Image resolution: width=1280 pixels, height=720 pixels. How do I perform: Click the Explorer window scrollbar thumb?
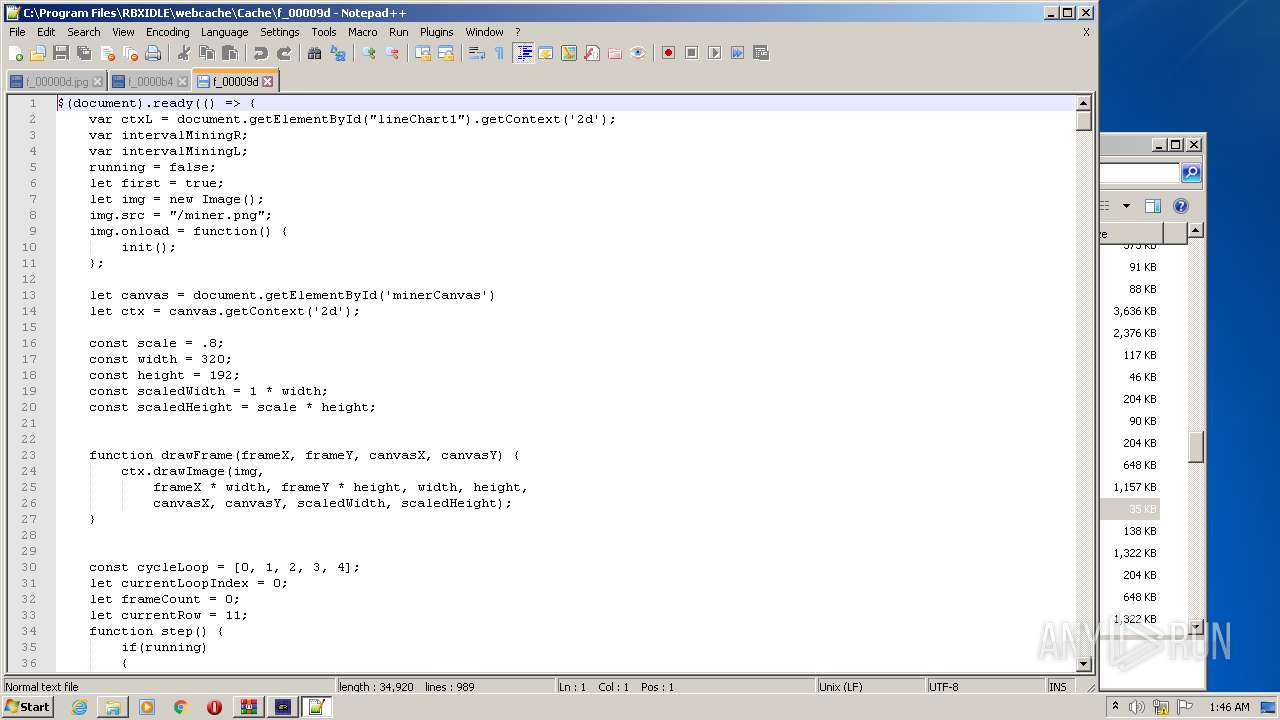[1195, 446]
